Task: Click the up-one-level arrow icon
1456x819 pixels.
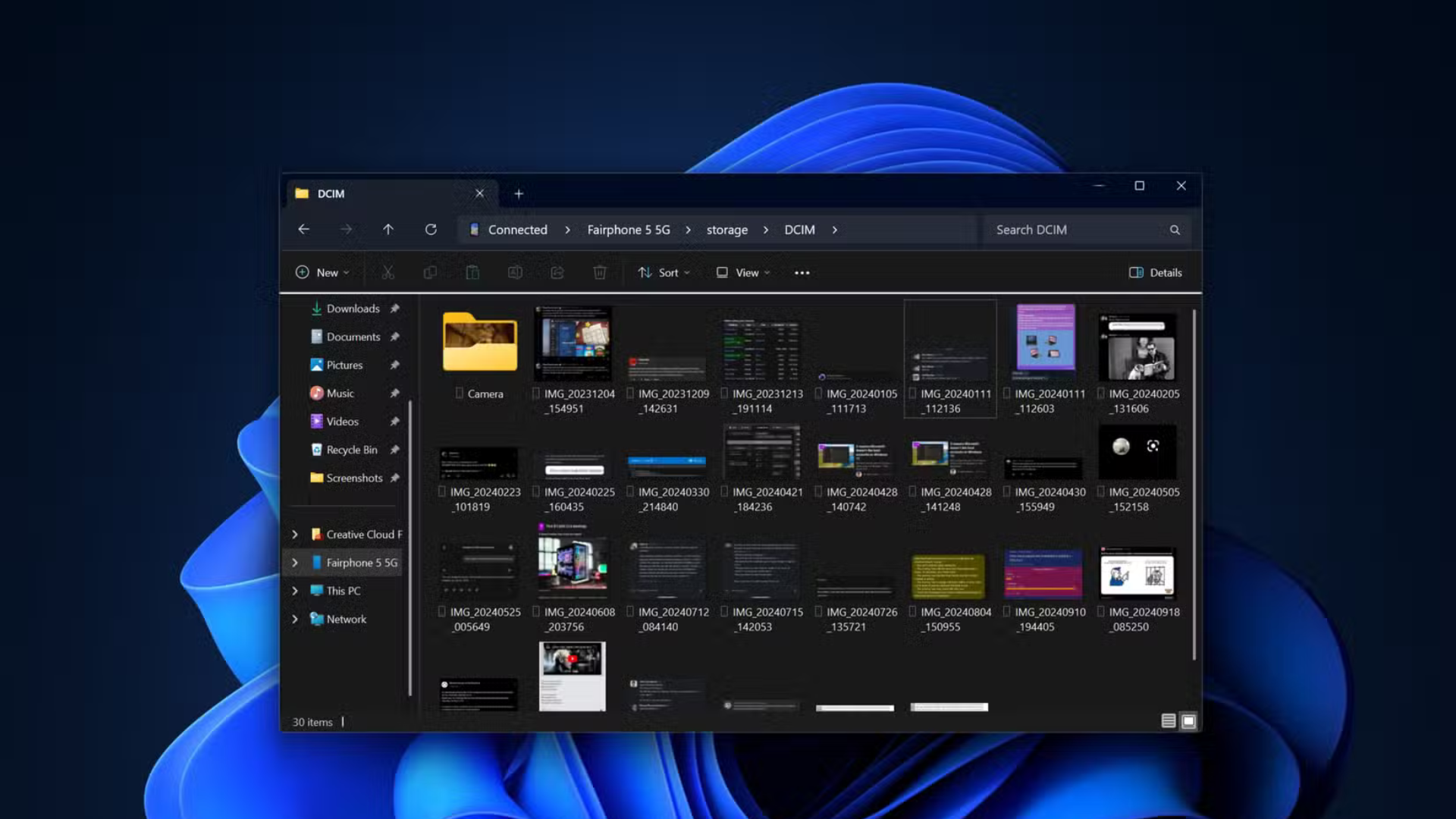Action: (x=388, y=229)
